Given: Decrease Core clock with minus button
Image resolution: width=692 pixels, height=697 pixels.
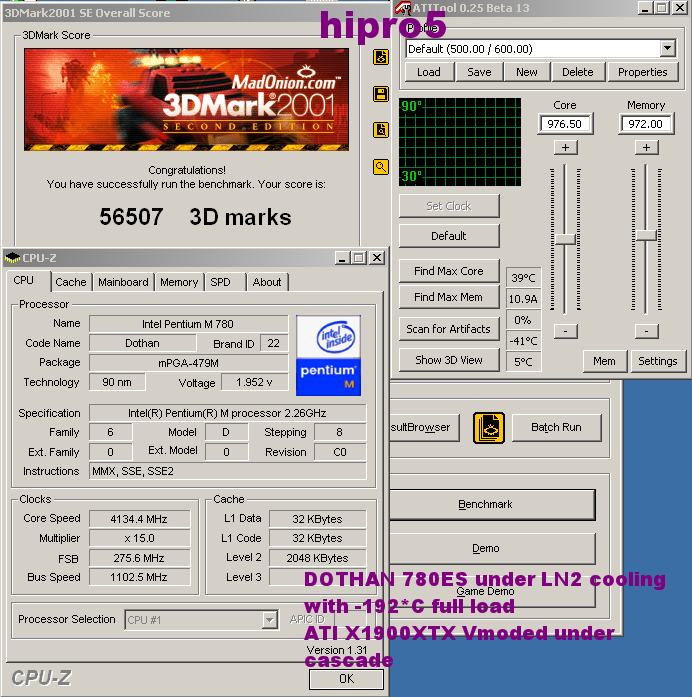Looking at the screenshot, I should tap(566, 331).
